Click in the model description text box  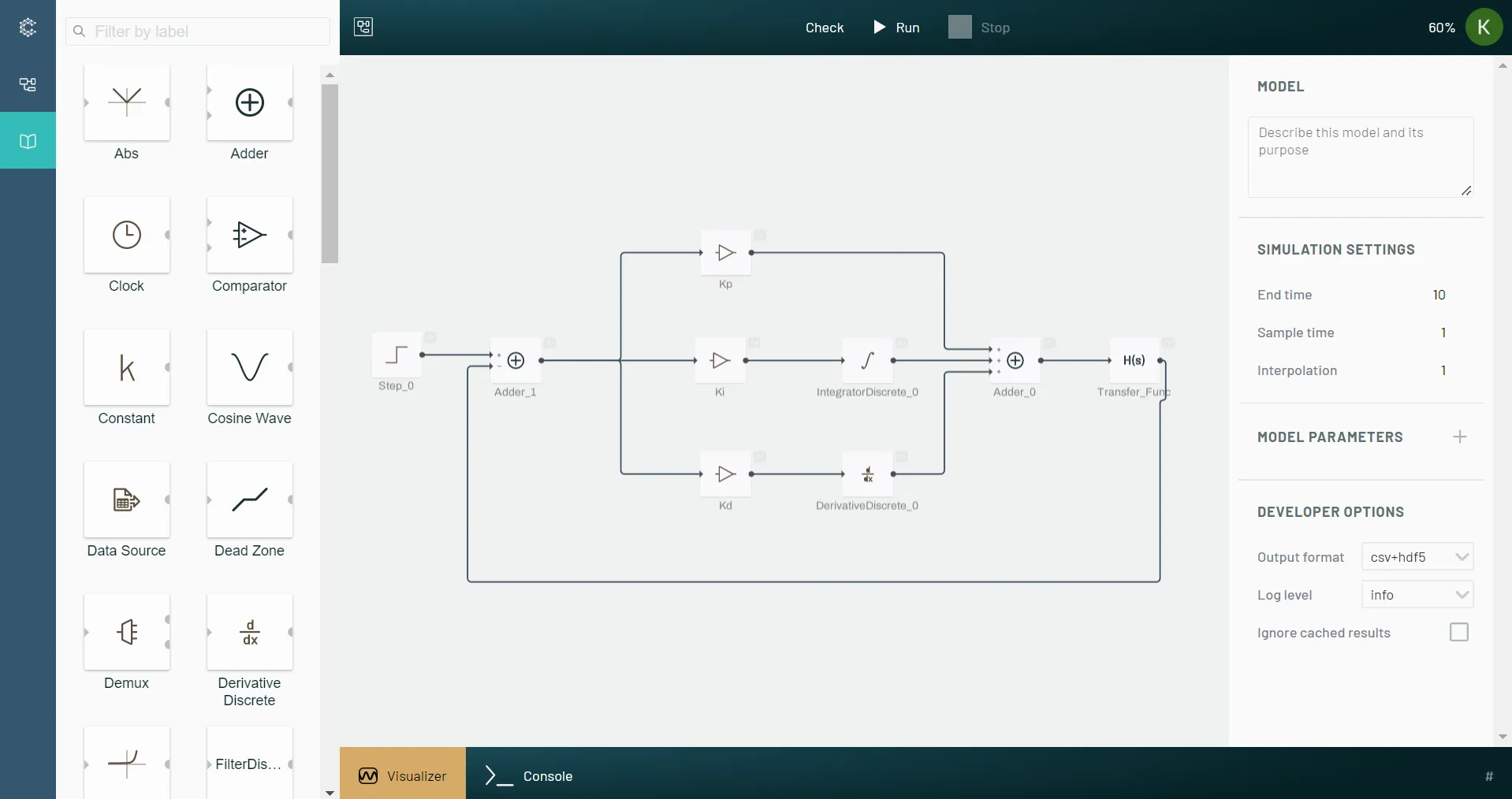tap(1361, 155)
